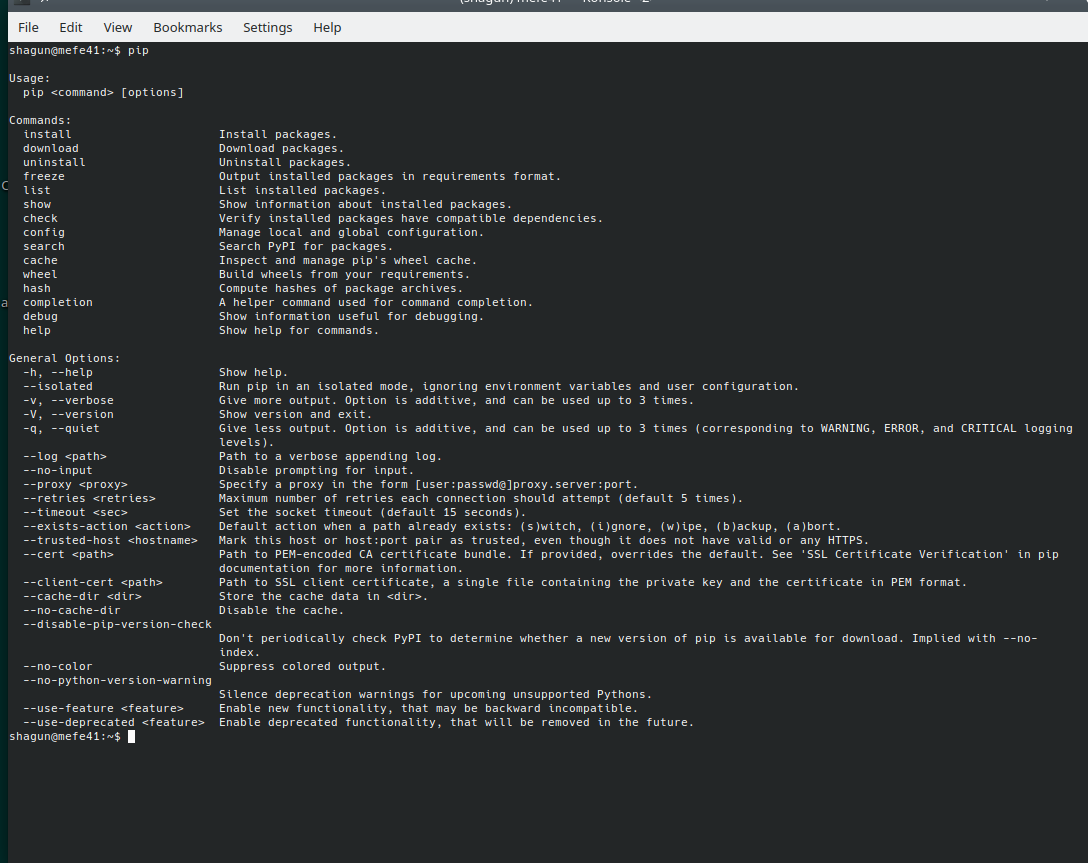Click the completion command entry
This screenshot has width=1088, height=863.
tap(57, 302)
